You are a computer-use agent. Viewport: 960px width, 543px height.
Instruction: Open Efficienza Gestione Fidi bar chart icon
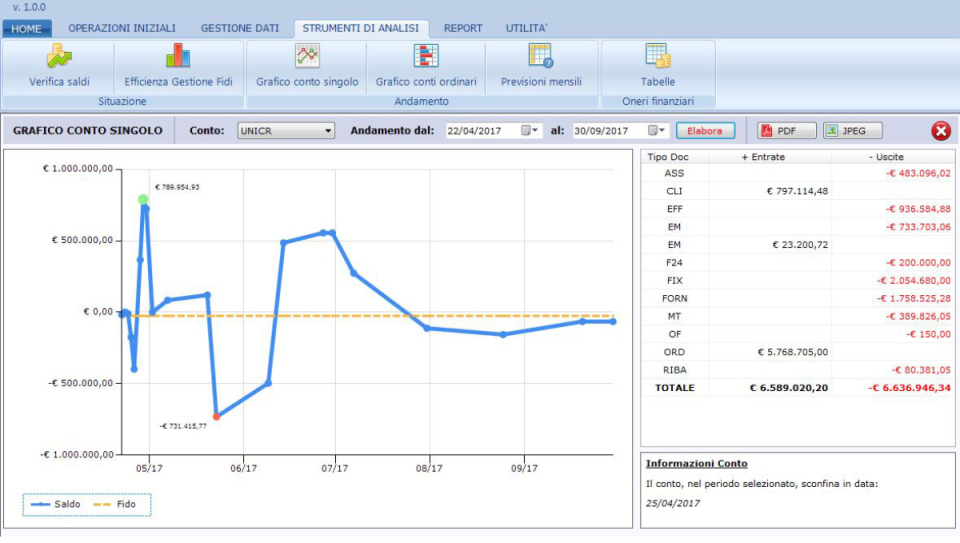[178, 56]
